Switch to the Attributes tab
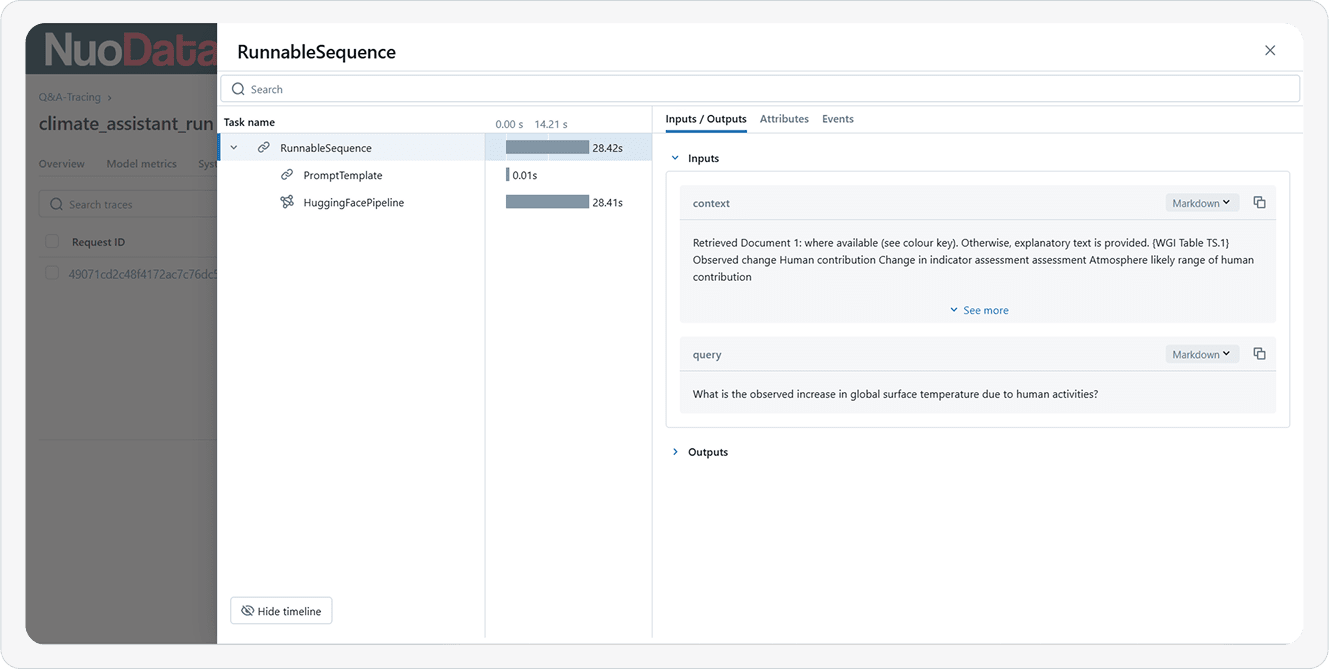Viewport: 1329px width, 669px height. (784, 119)
